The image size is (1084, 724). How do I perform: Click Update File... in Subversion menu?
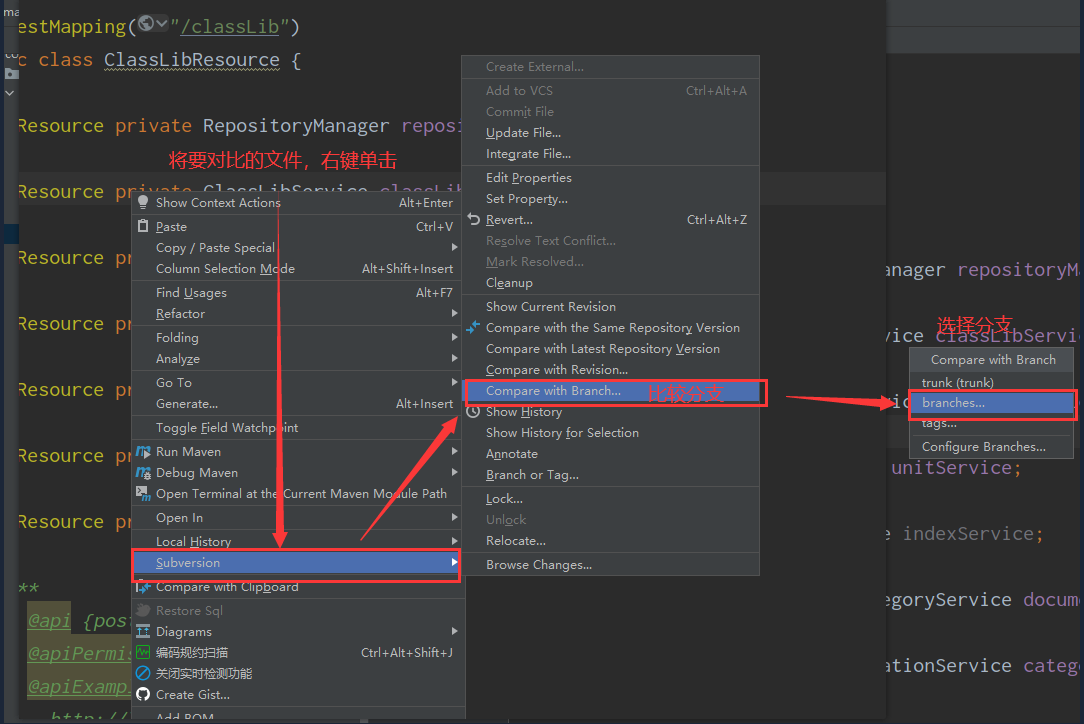[610, 133]
